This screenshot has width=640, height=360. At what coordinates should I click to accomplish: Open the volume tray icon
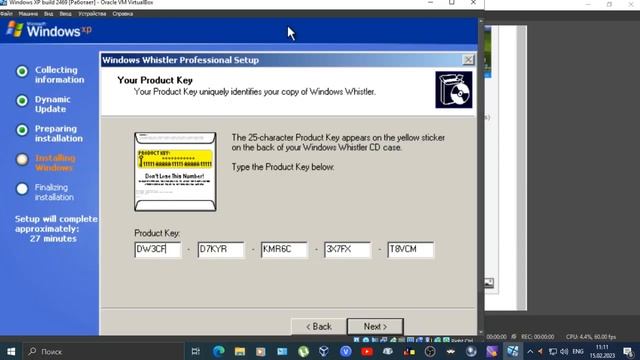564,351
